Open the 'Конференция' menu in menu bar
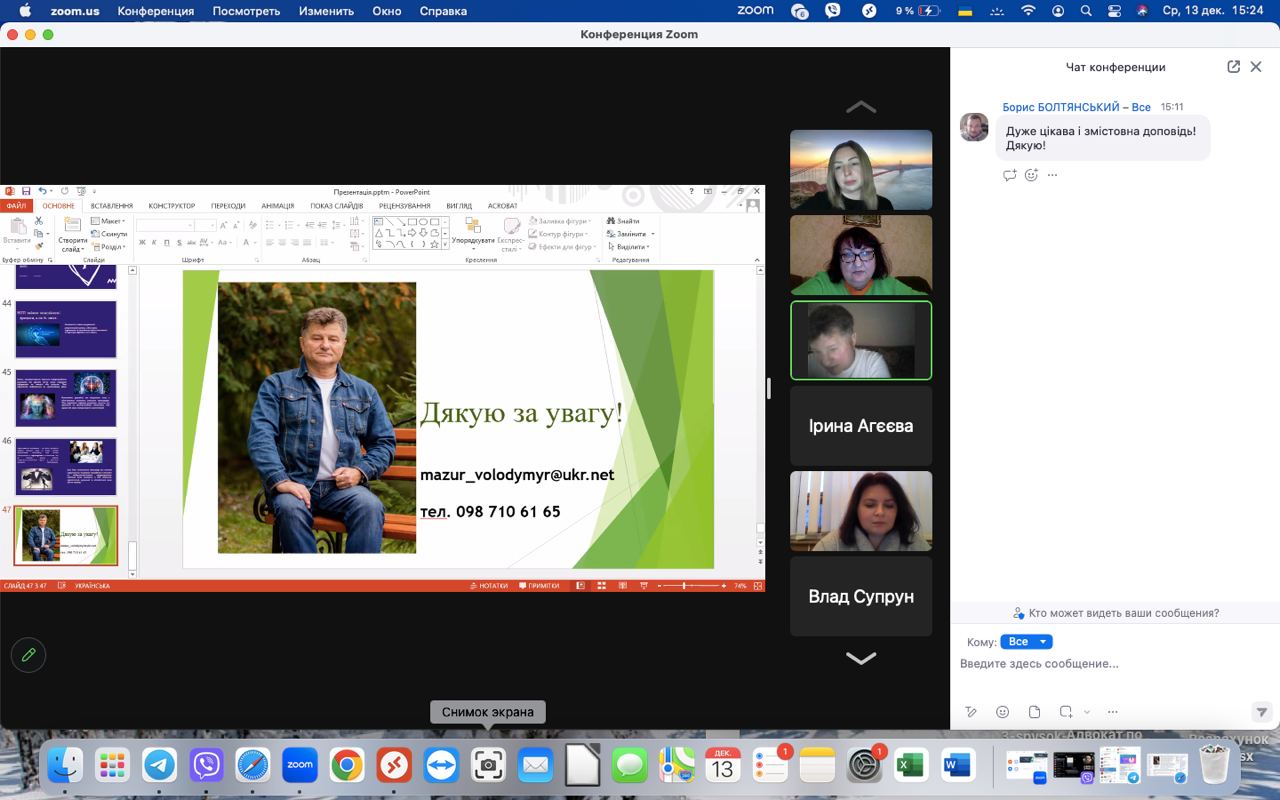The width and height of the screenshot is (1280, 800). [155, 11]
